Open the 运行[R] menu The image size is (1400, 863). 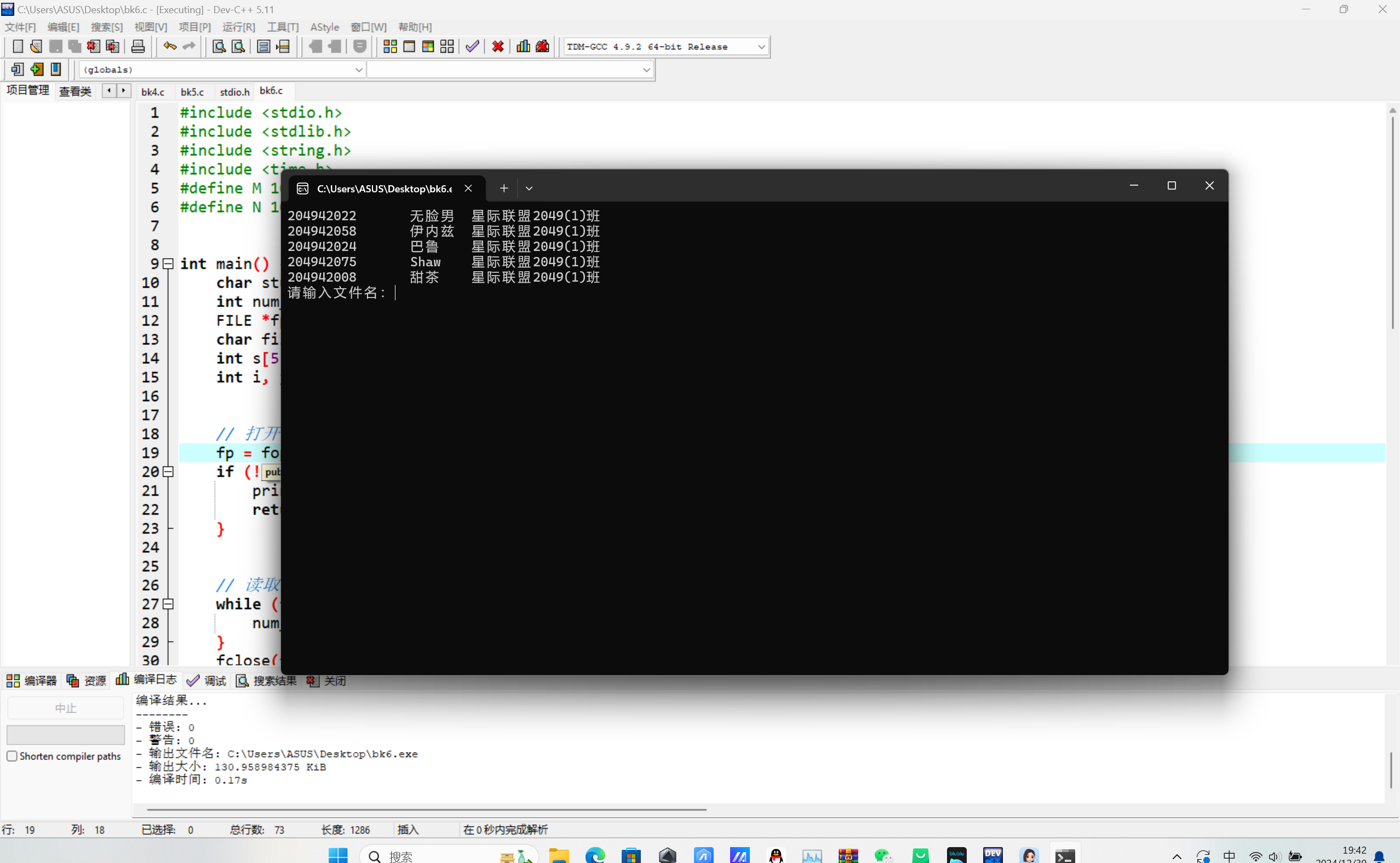click(x=238, y=27)
